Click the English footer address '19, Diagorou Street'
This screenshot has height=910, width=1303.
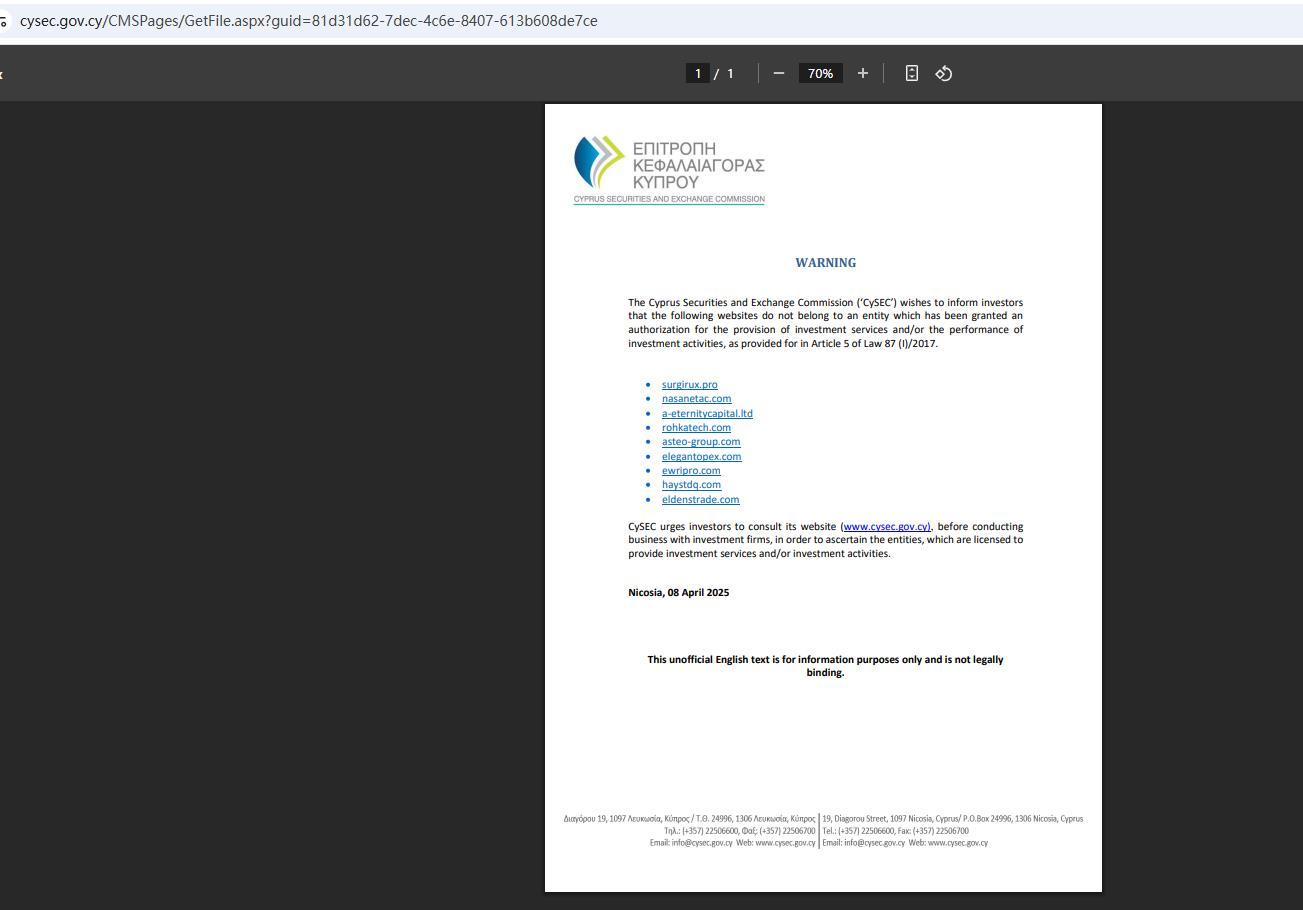pos(952,819)
